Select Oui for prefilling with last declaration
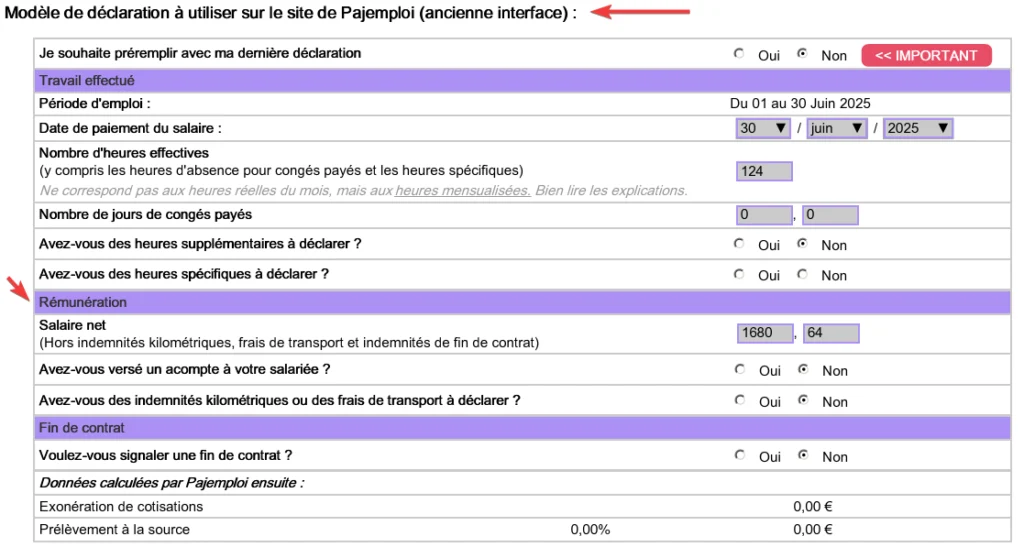1024x558 pixels. tap(739, 54)
